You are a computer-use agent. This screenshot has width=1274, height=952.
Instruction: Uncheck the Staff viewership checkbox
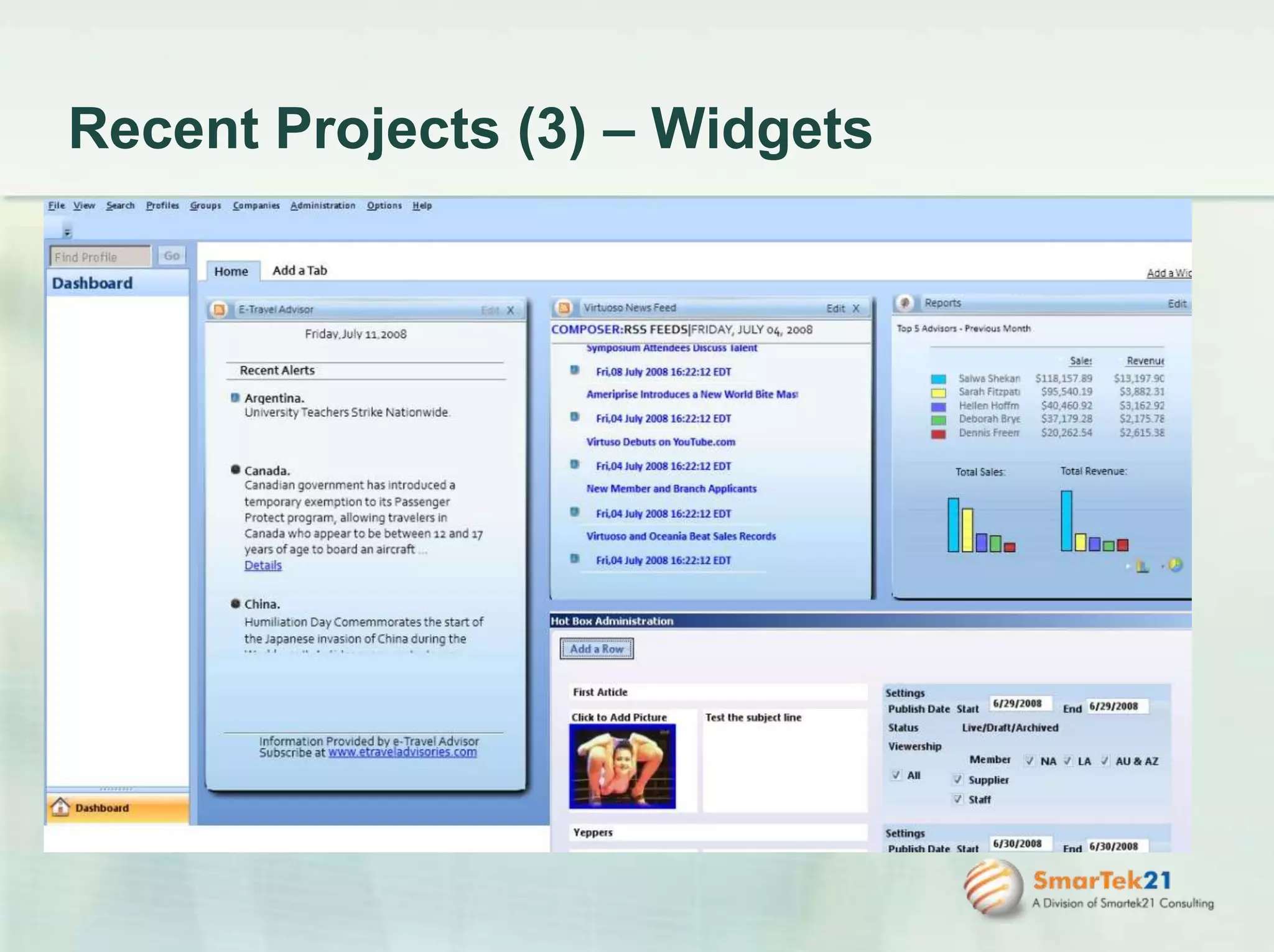click(958, 799)
